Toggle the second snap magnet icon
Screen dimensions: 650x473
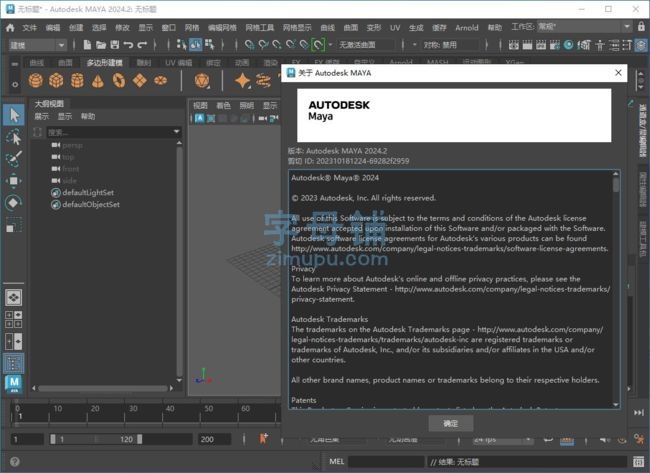(x=263, y=44)
